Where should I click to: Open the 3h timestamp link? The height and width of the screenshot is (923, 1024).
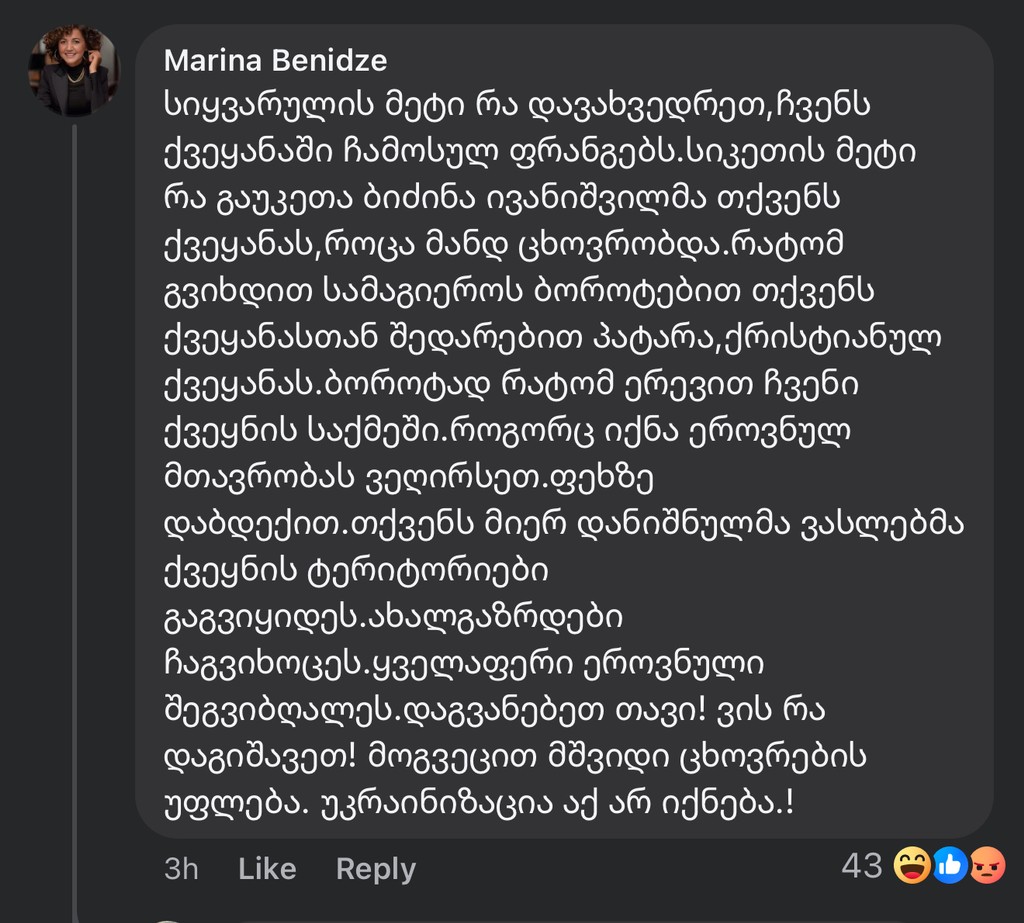[x=181, y=868]
